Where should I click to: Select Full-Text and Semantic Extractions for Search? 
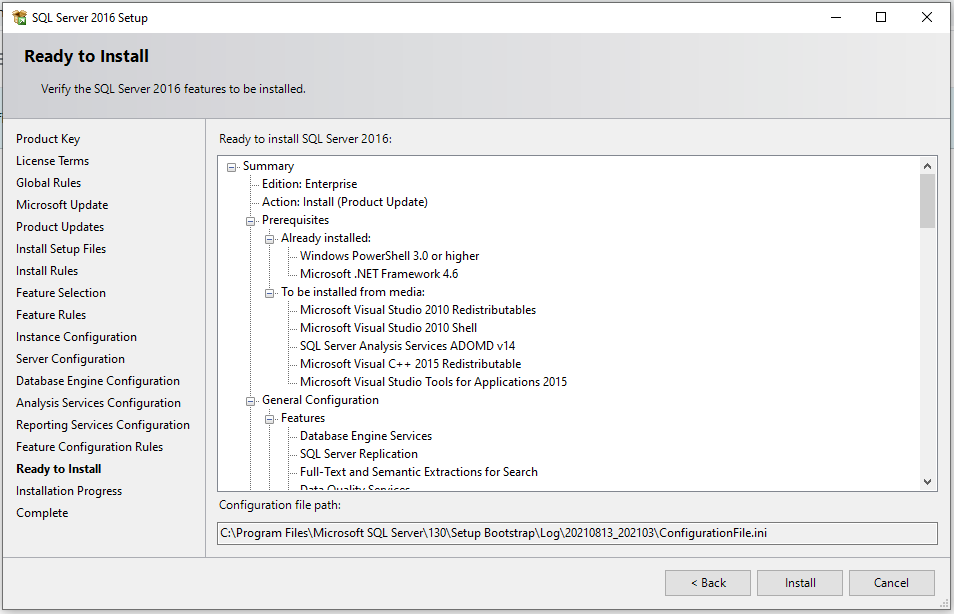click(x=419, y=472)
